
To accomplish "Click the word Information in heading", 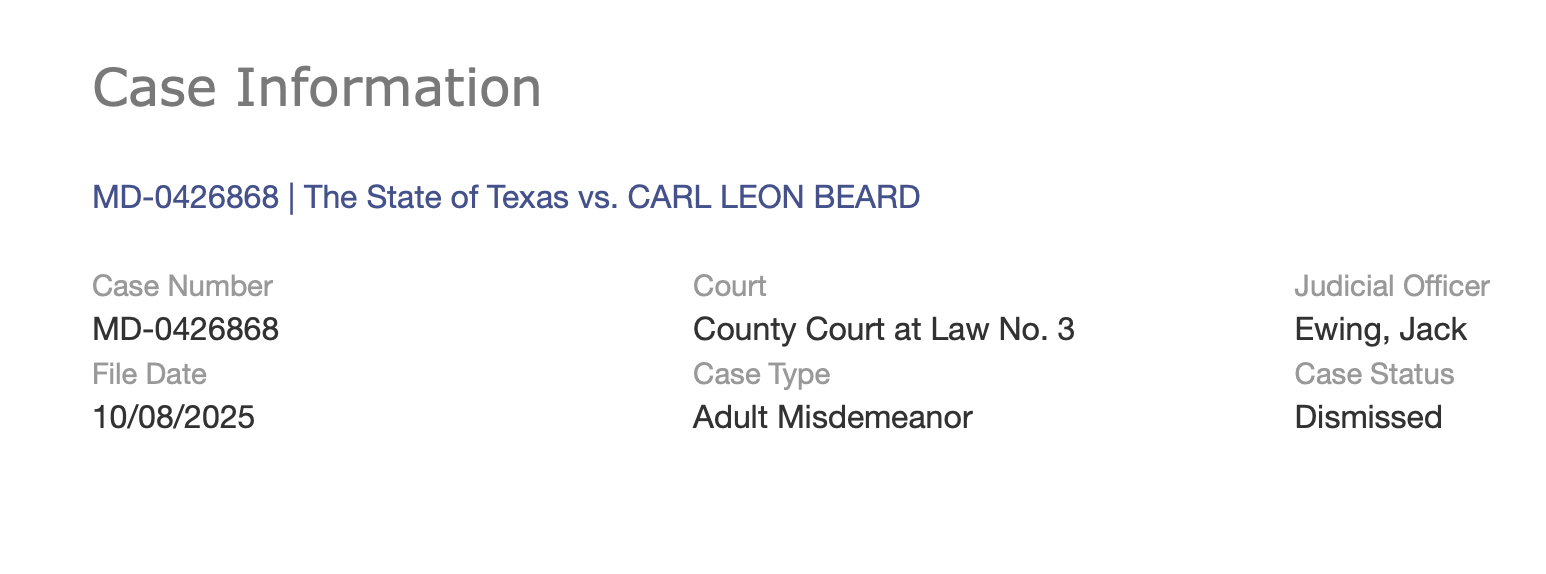I will (x=389, y=87).
